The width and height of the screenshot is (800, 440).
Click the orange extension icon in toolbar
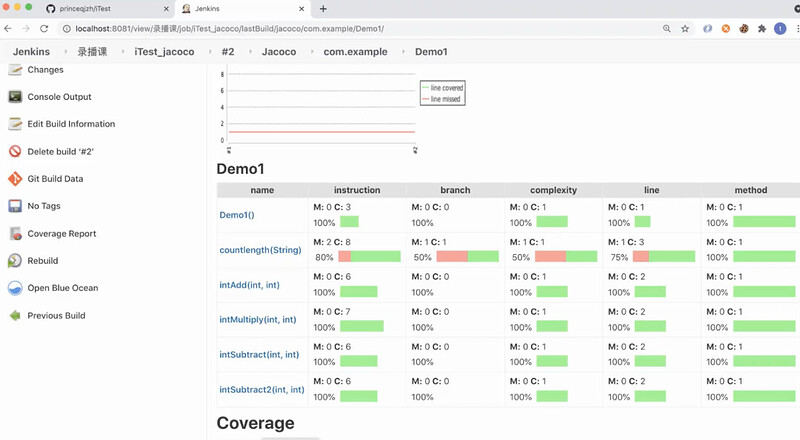726,29
